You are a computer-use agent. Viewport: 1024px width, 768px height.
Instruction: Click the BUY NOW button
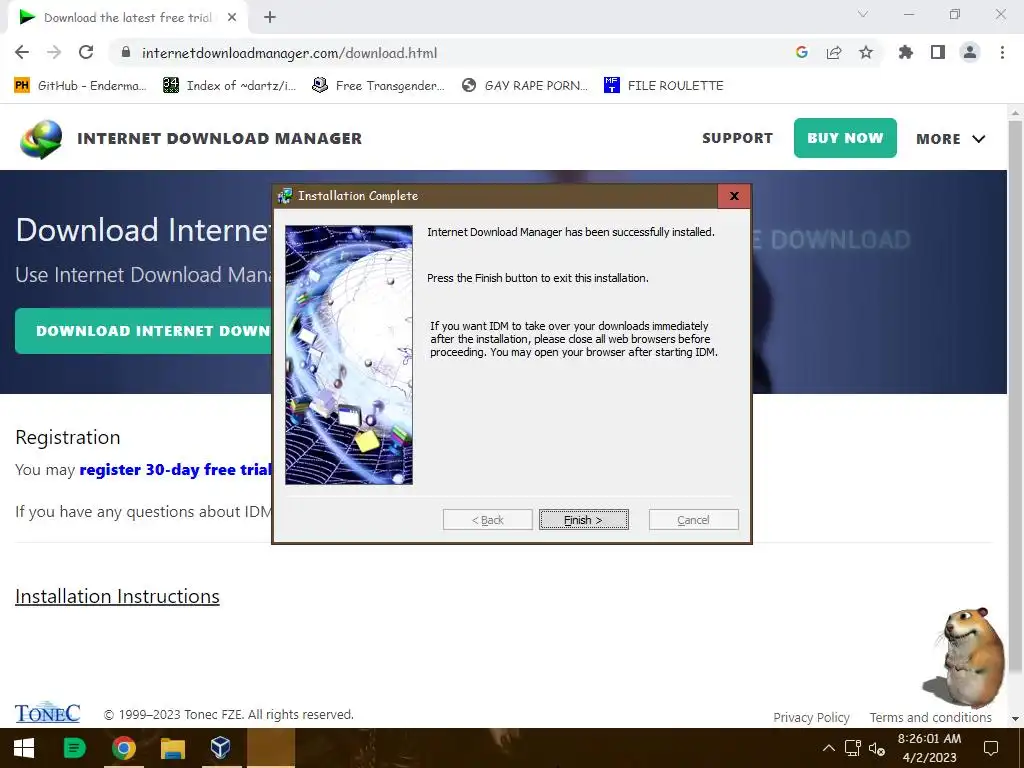point(845,138)
